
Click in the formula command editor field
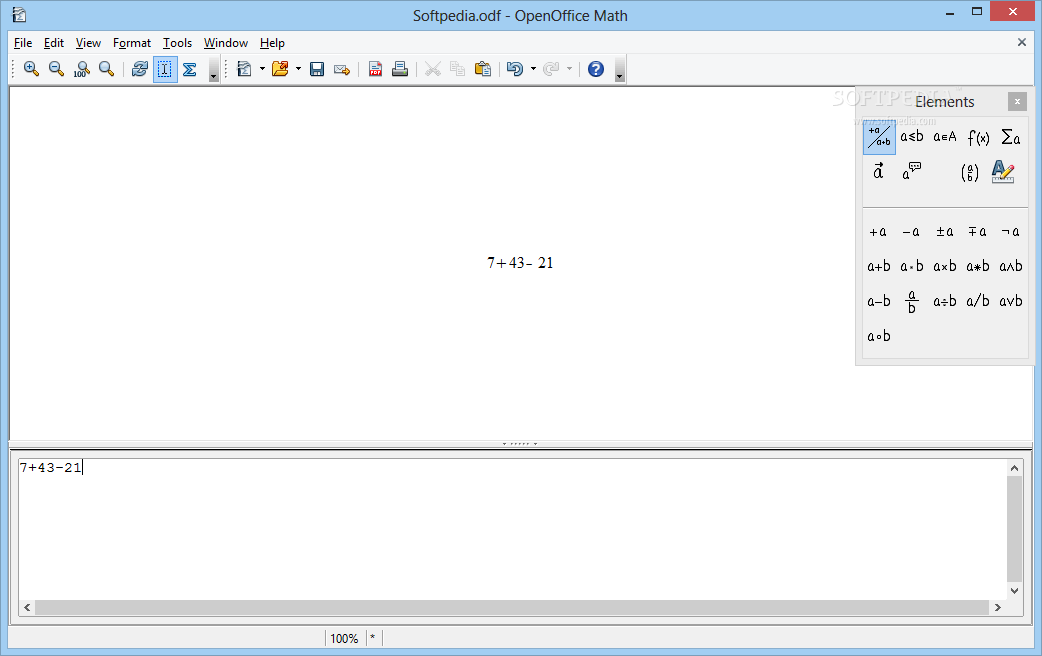pyautogui.click(x=512, y=528)
